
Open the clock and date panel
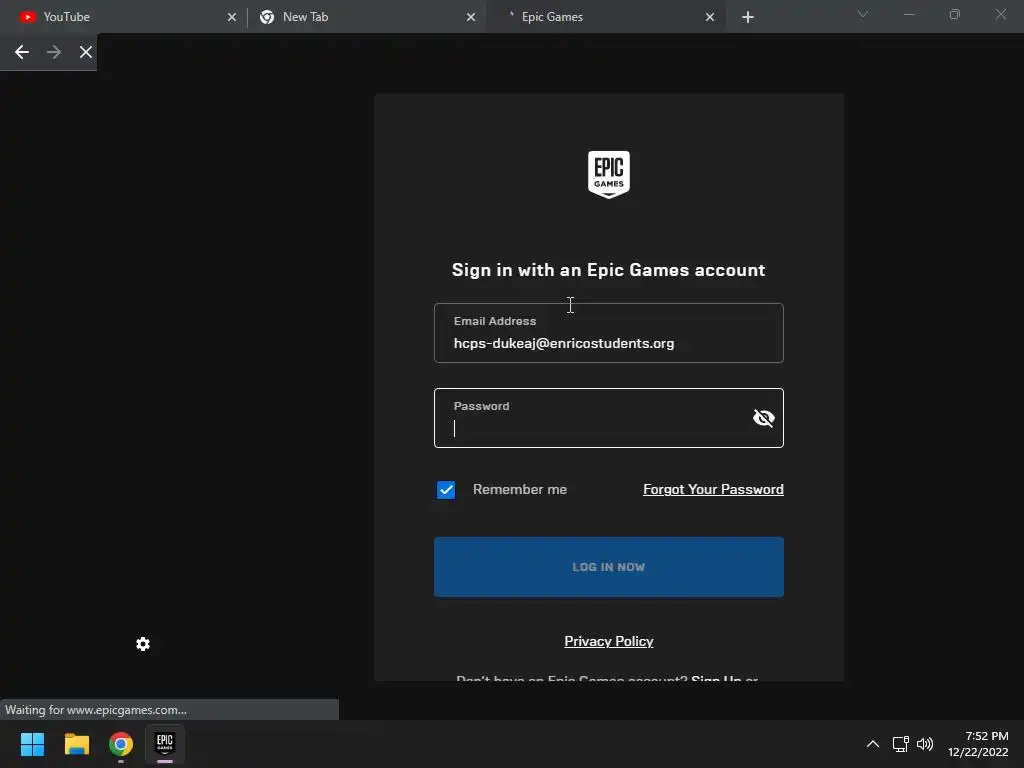coord(978,744)
